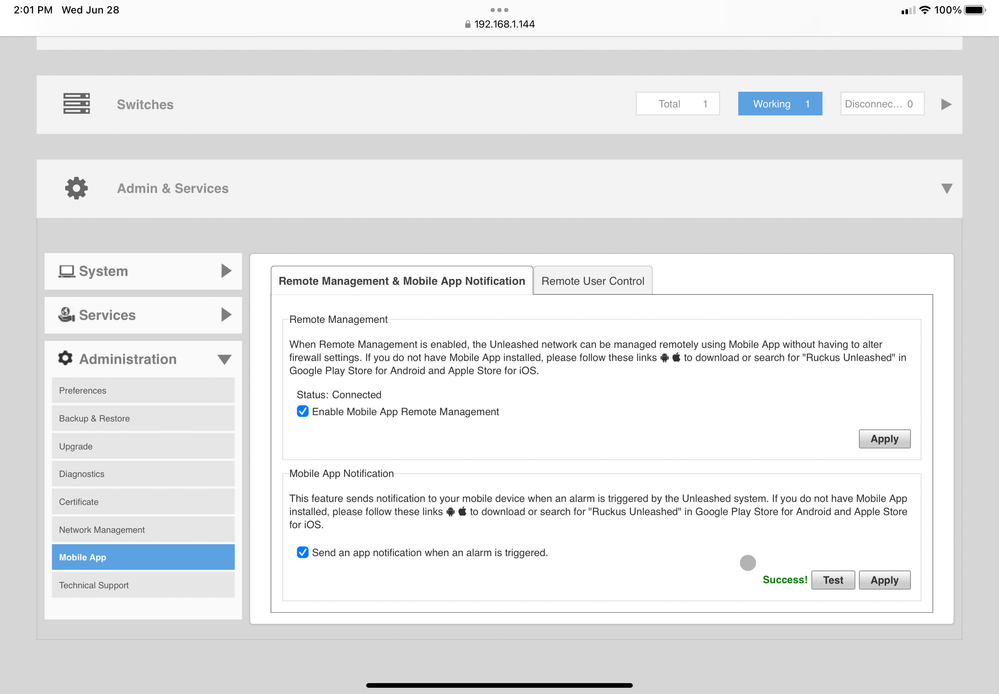Open Android download link in Remote Management
The height and width of the screenshot is (694, 999).
pos(665,358)
